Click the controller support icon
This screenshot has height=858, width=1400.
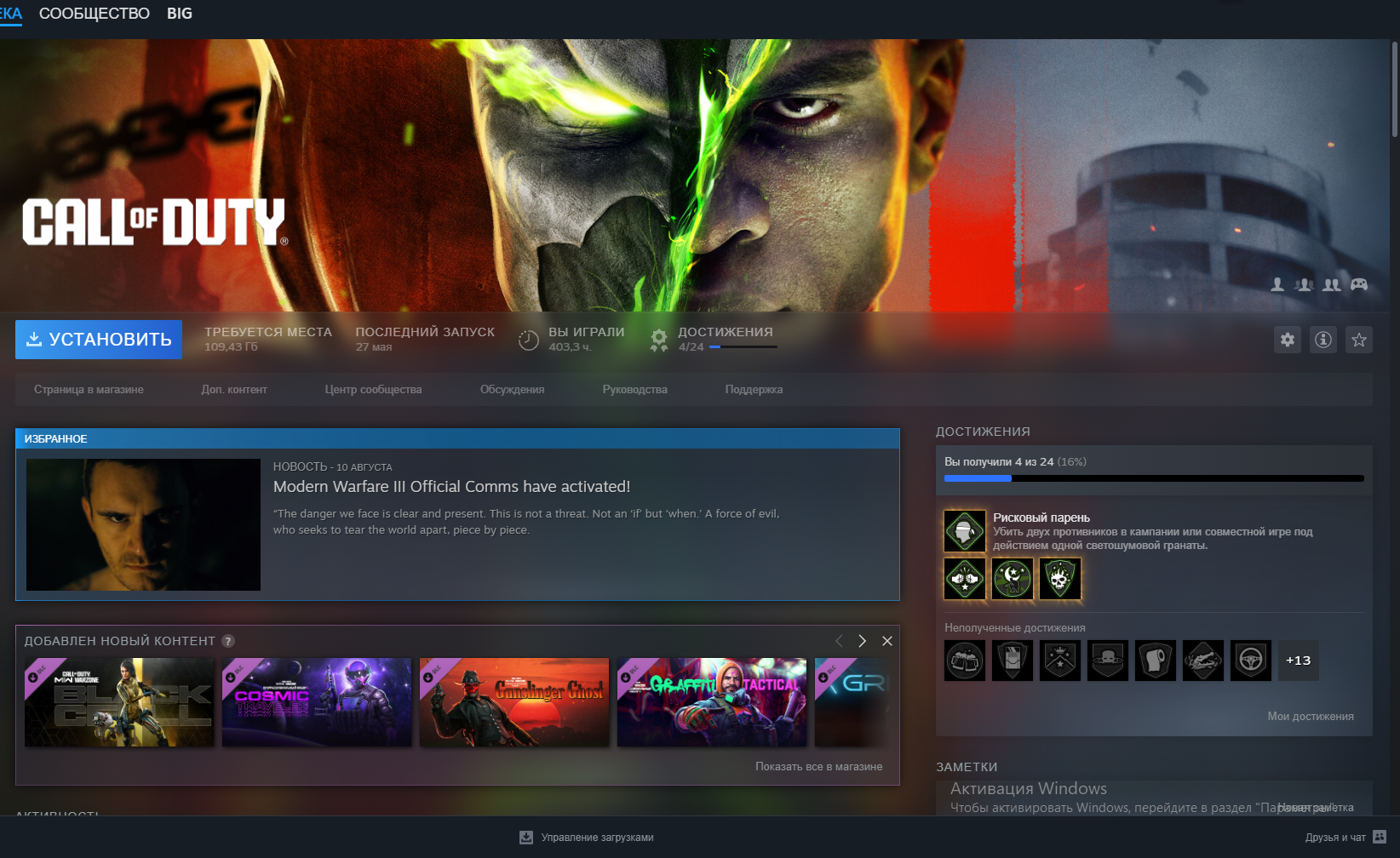[1359, 284]
